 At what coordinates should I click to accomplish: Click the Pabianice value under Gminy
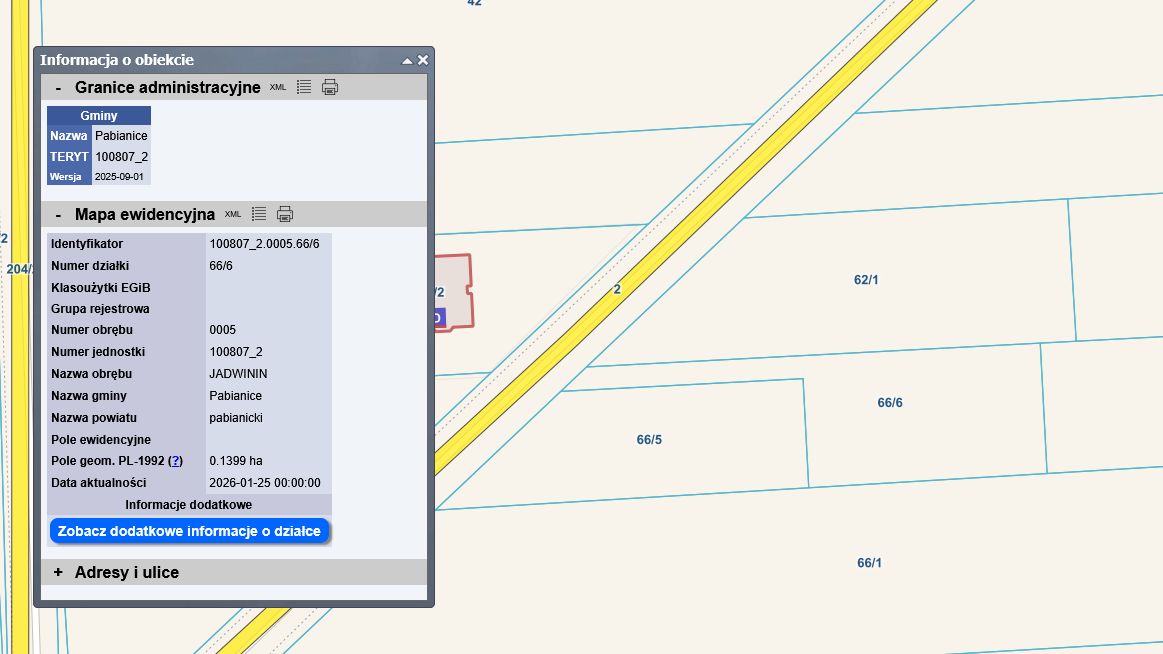(121, 136)
